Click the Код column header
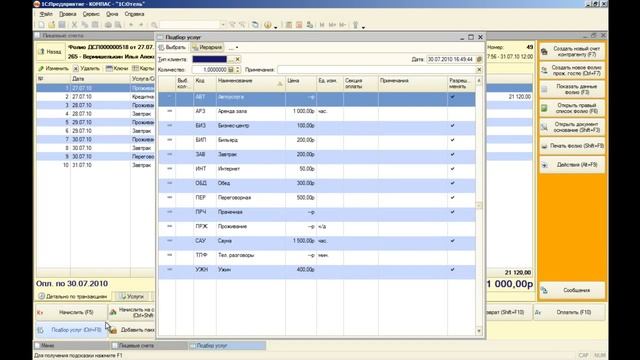640x360 pixels. [205, 83]
